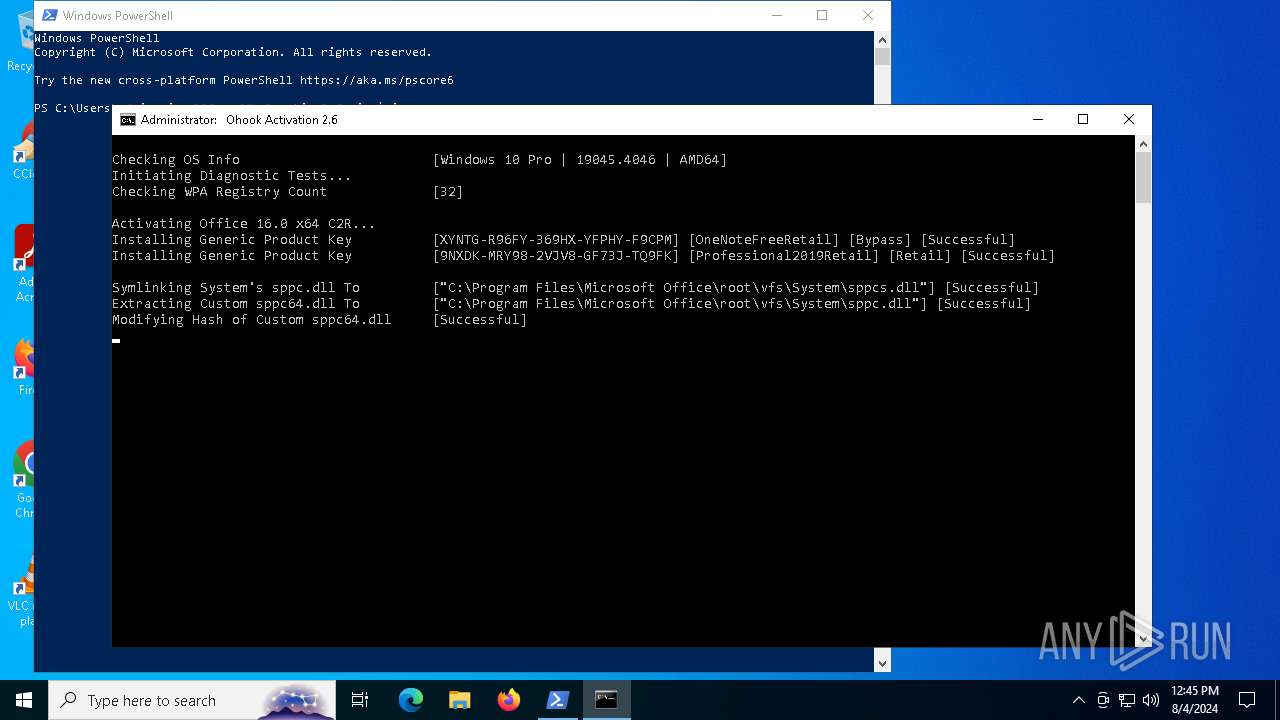The width and height of the screenshot is (1280, 720).
Task: Click the Task View taskbar icon
Action: click(x=360, y=700)
